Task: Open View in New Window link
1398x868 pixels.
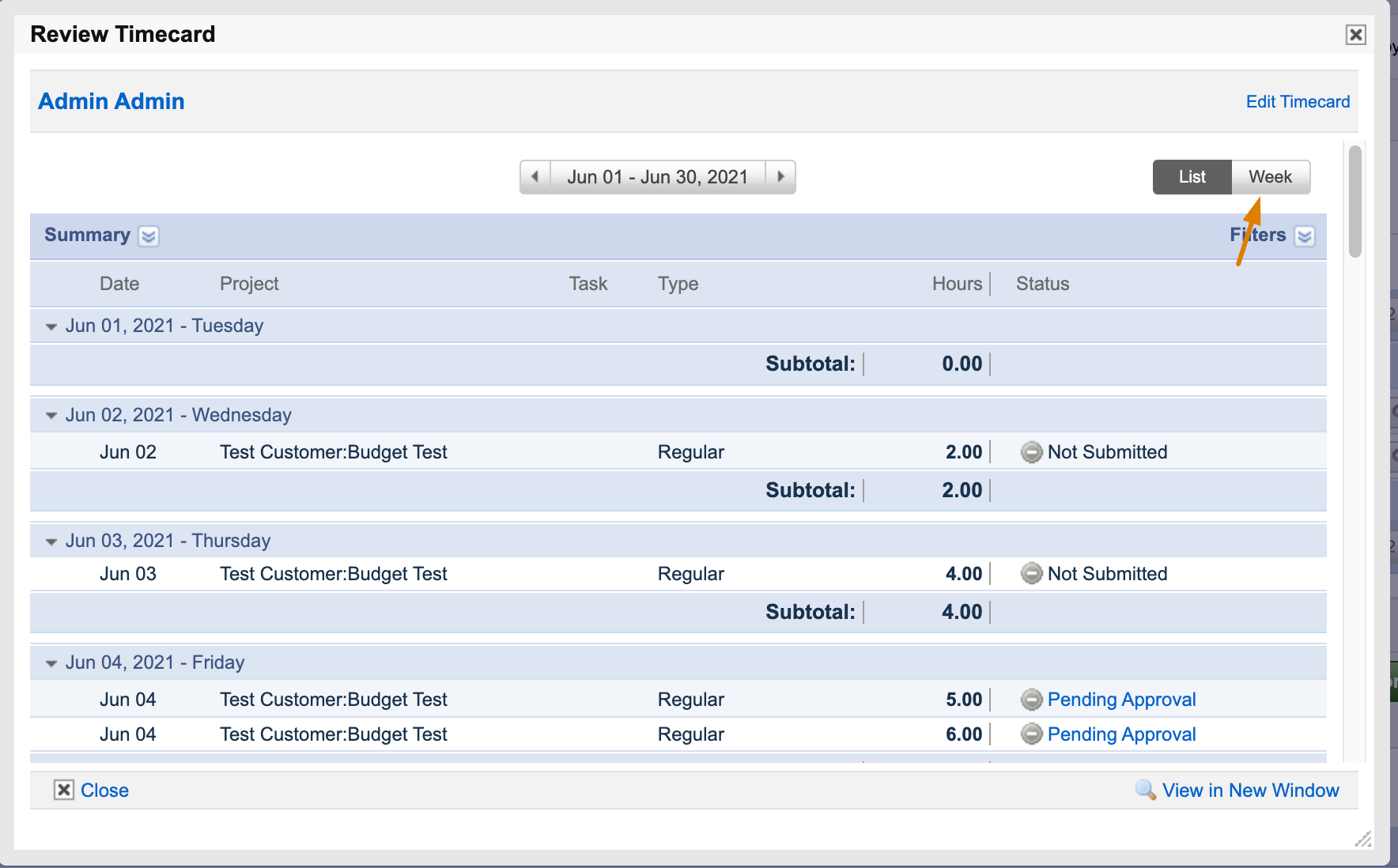Action: tap(1250, 791)
